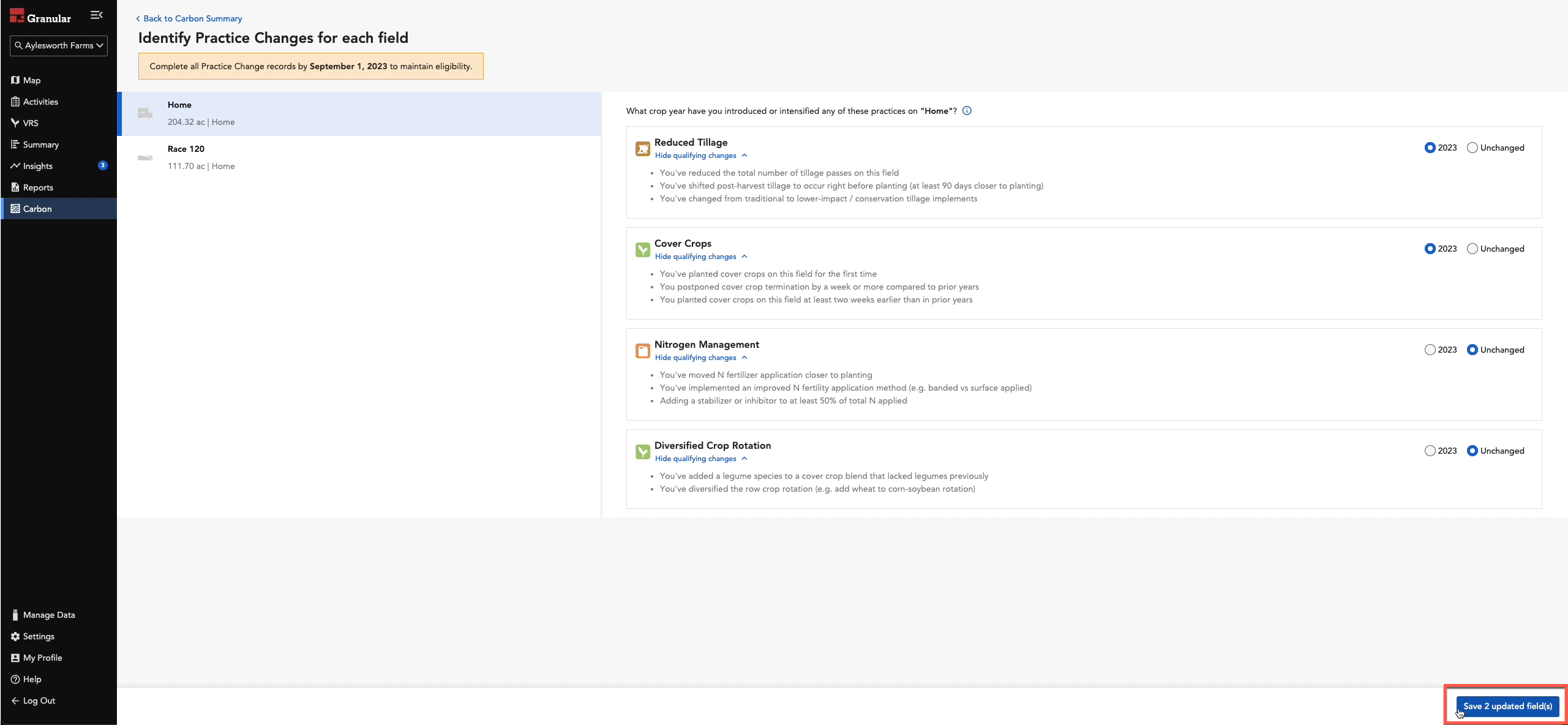The width and height of the screenshot is (1568, 725).
Task: Go Back to Carbon Summary
Action: [x=190, y=18]
